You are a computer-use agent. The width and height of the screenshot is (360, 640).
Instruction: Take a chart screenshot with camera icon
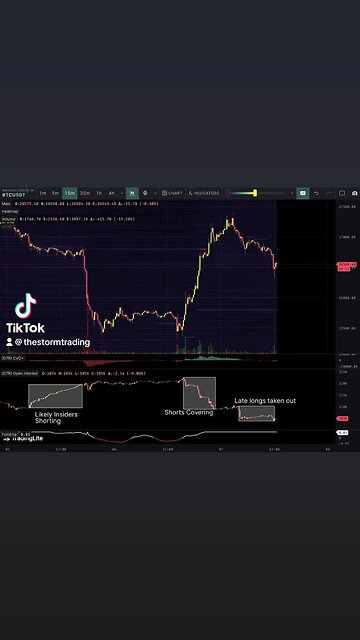355,193
